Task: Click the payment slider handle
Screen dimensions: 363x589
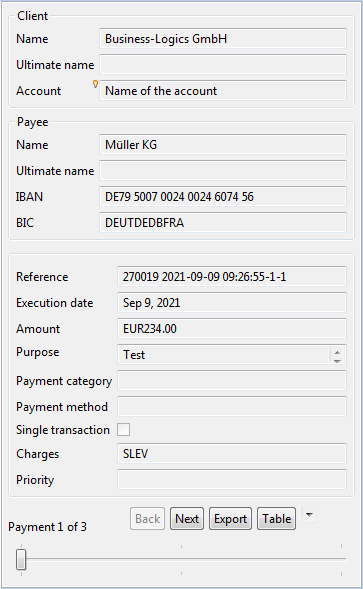Action: 21,559
